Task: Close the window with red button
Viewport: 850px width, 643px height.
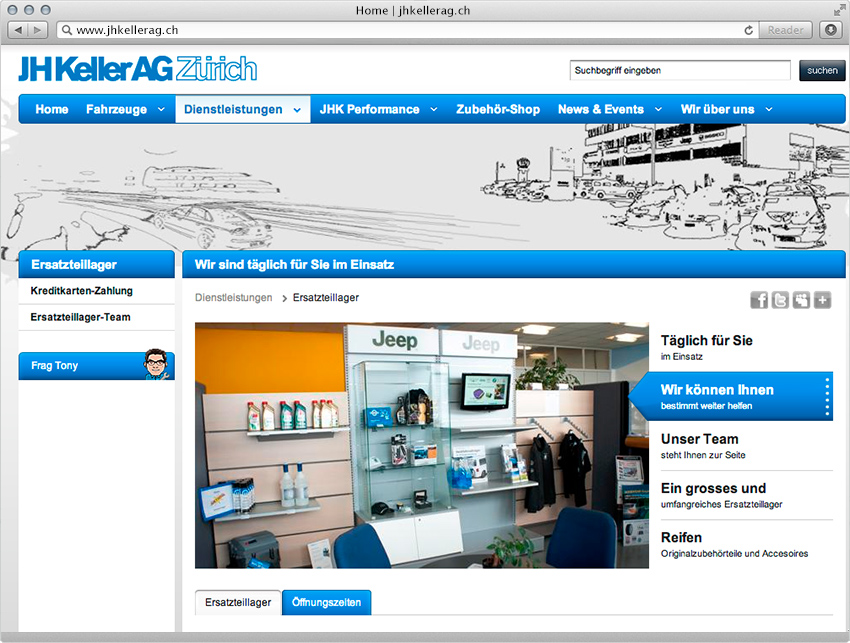Action: tap(12, 10)
